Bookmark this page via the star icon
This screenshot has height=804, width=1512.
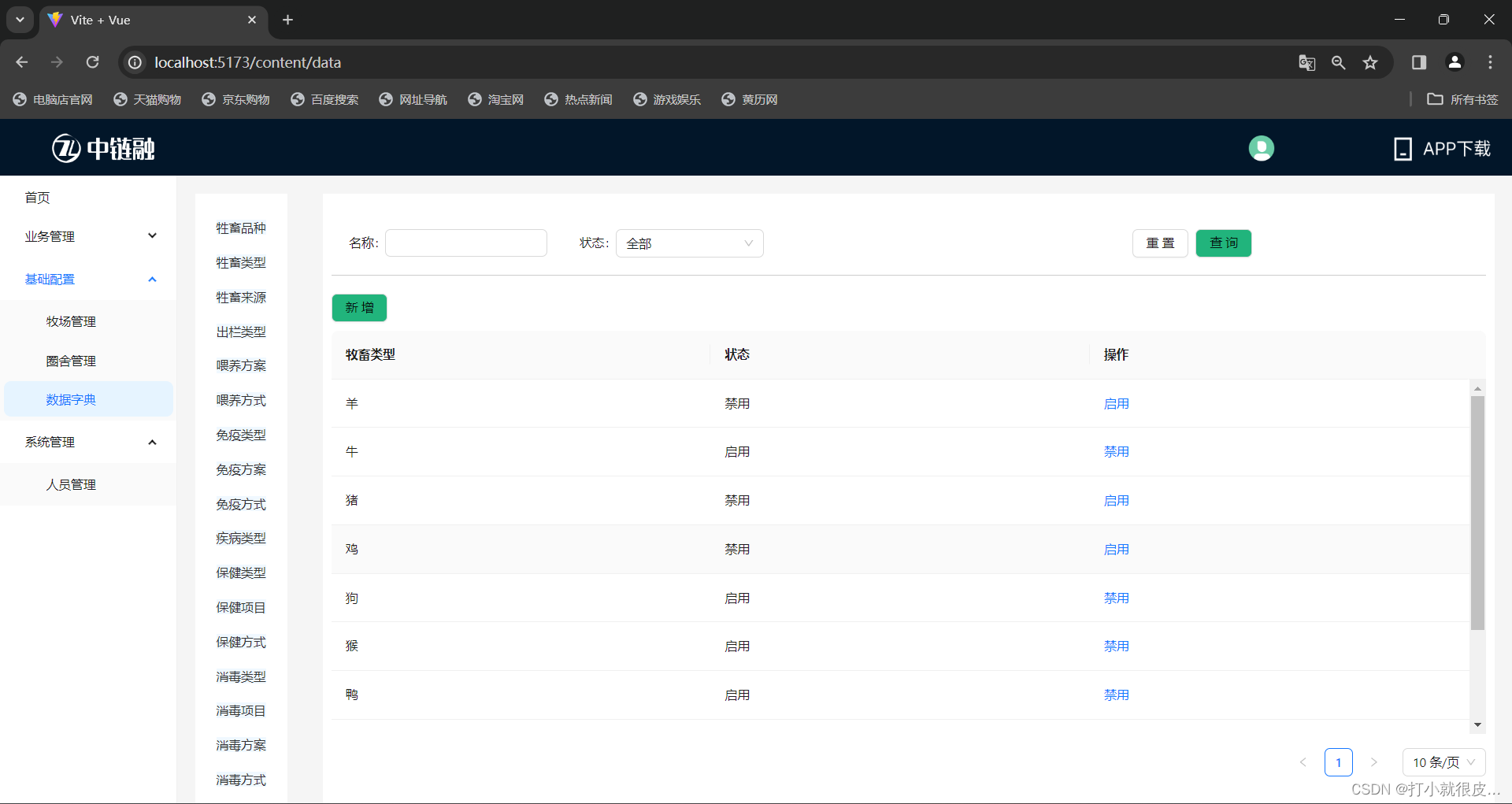tap(1370, 62)
